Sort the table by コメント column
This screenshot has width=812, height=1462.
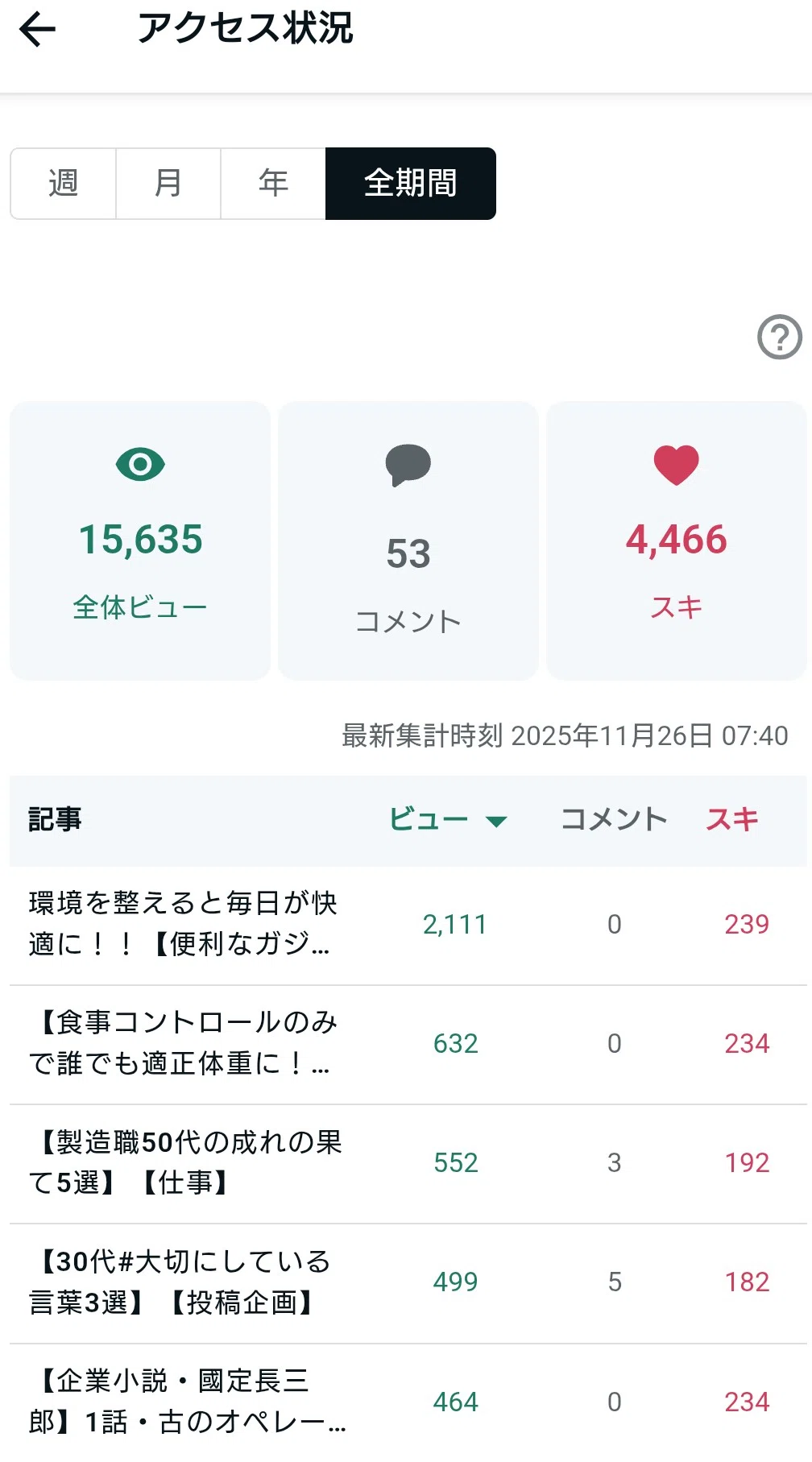(x=614, y=819)
